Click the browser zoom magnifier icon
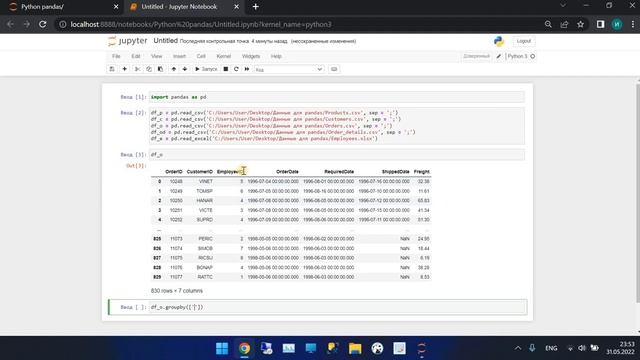 point(548,24)
